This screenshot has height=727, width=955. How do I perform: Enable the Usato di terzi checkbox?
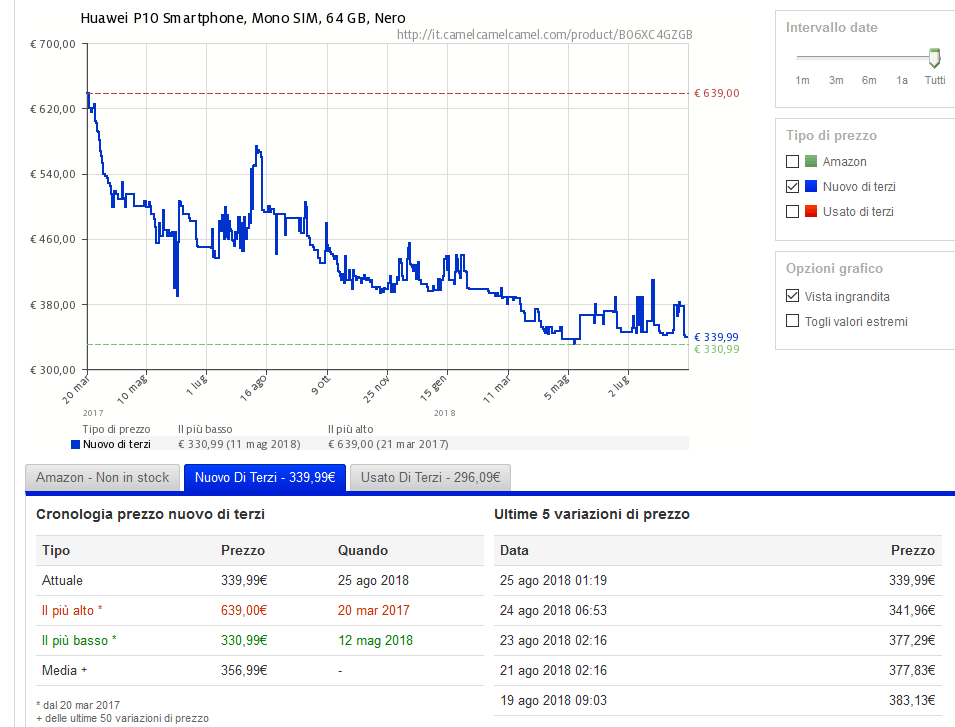(x=793, y=212)
